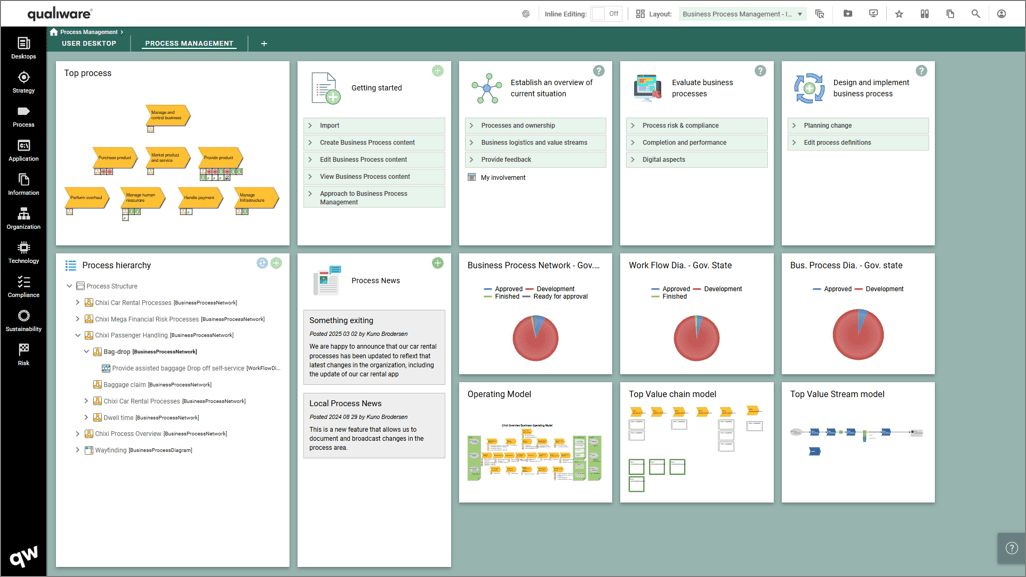Screen dimensions: 1026x577
Task: Open the Strategy desktop in sidebar
Action: [x=23, y=82]
